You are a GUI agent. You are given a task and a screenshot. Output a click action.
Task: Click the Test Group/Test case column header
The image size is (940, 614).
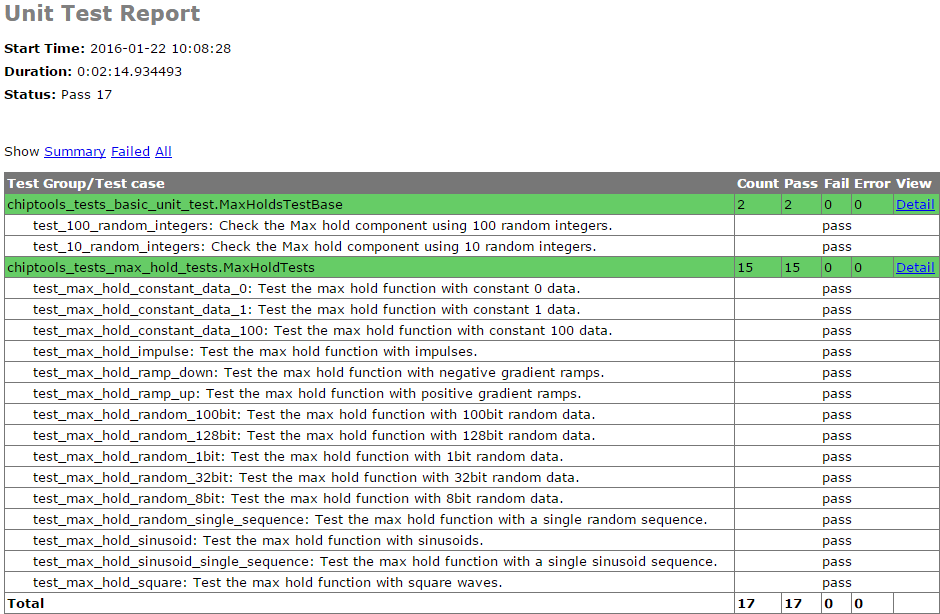[x=86, y=184]
